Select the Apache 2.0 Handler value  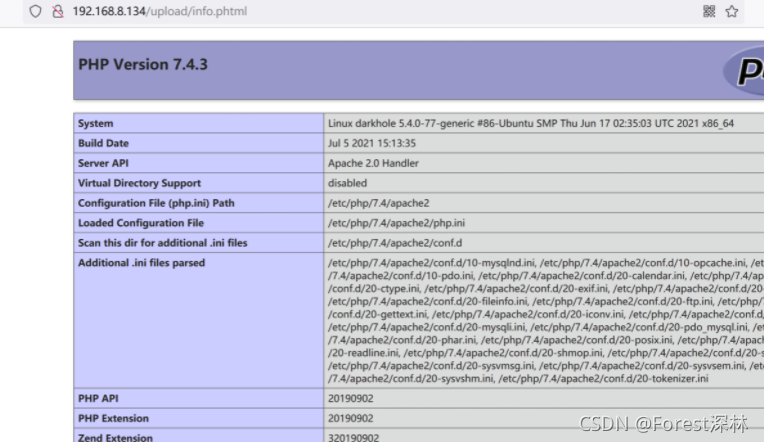tap(373, 163)
